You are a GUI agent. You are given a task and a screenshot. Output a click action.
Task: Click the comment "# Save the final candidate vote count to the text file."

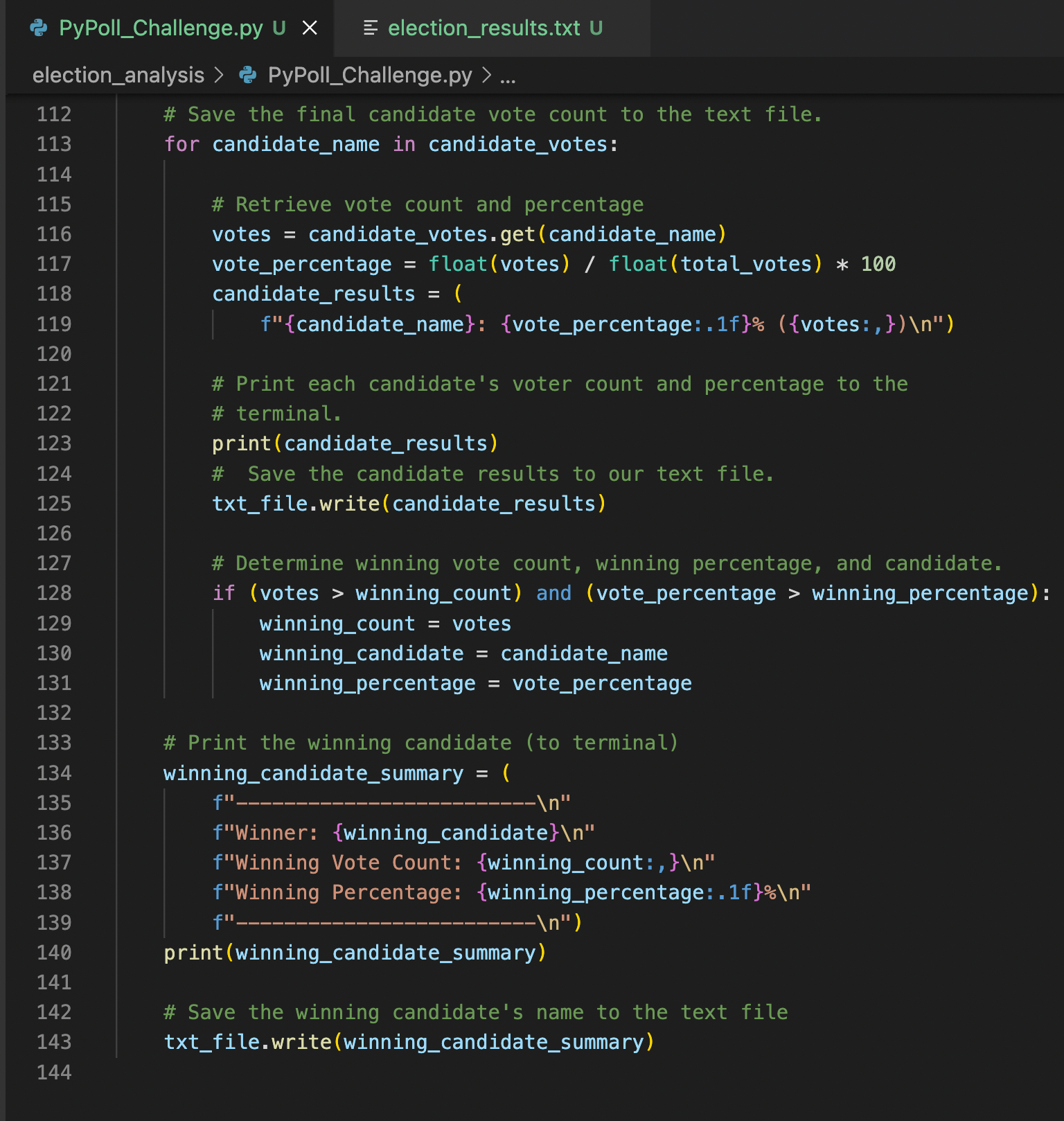click(x=493, y=114)
